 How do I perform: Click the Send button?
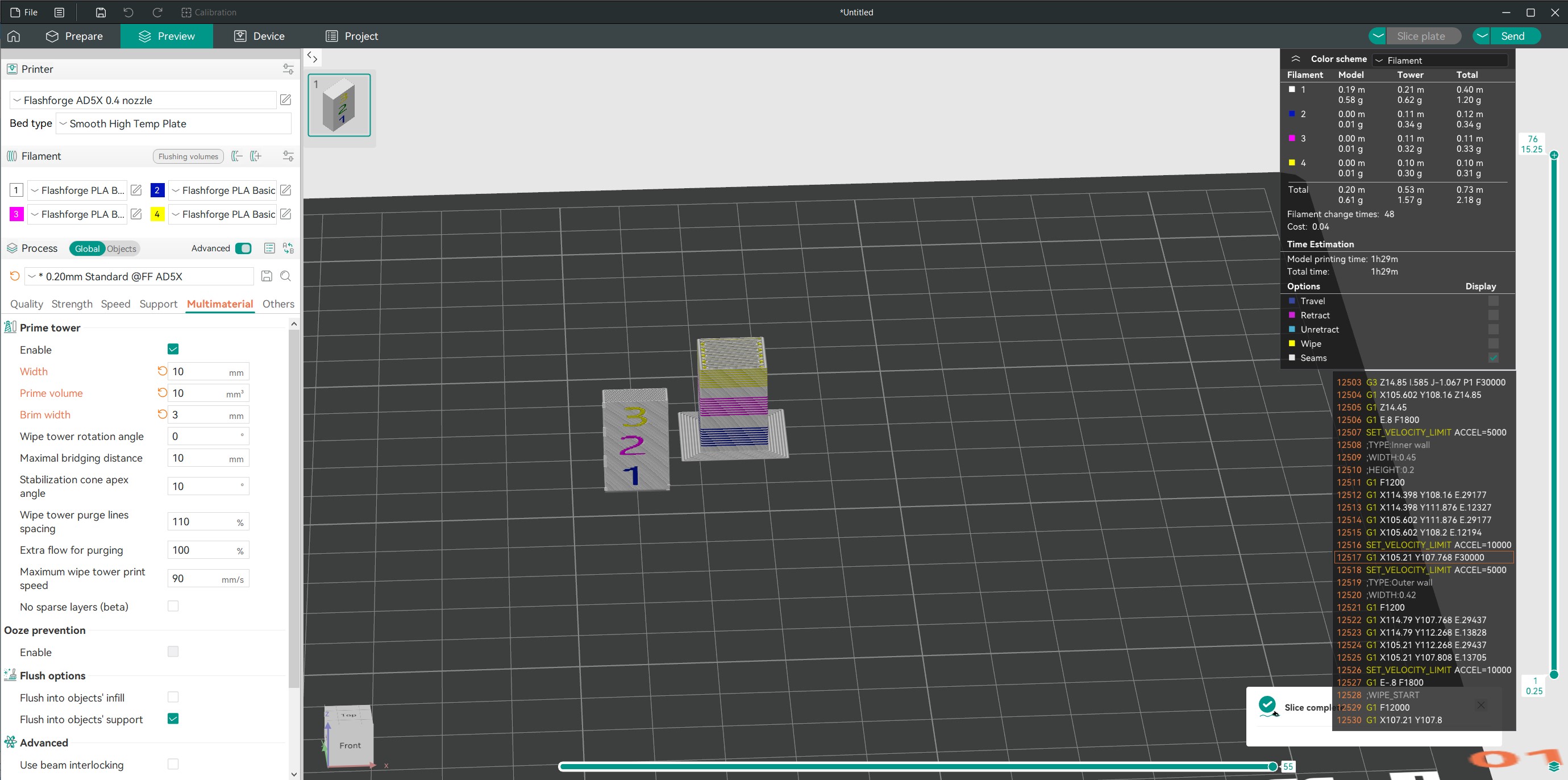[1512, 36]
